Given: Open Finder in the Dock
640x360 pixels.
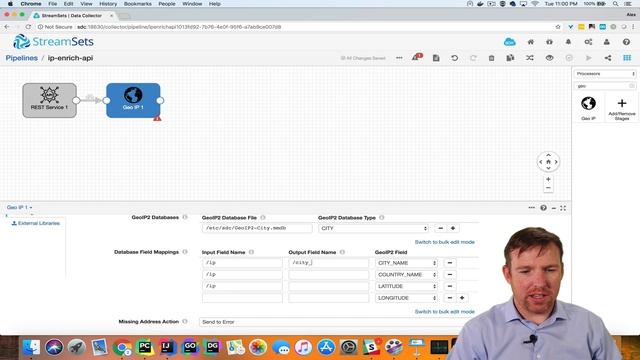Looking at the screenshot, I should click(x=31, y=347).
